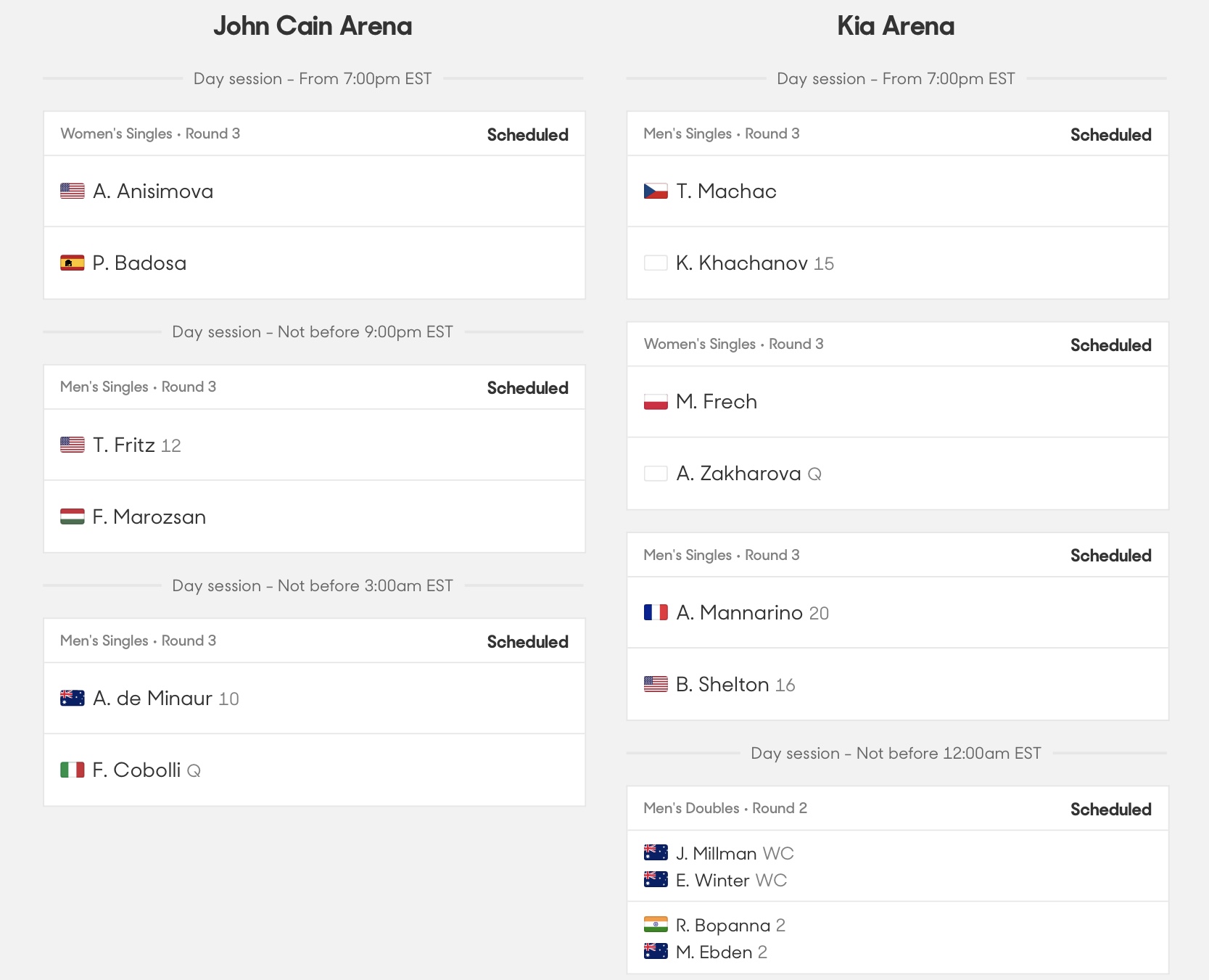
Task: Click the blank flag placeholder beside K. Khachanov
Action: pyautogui.click(x=656, y=263)
